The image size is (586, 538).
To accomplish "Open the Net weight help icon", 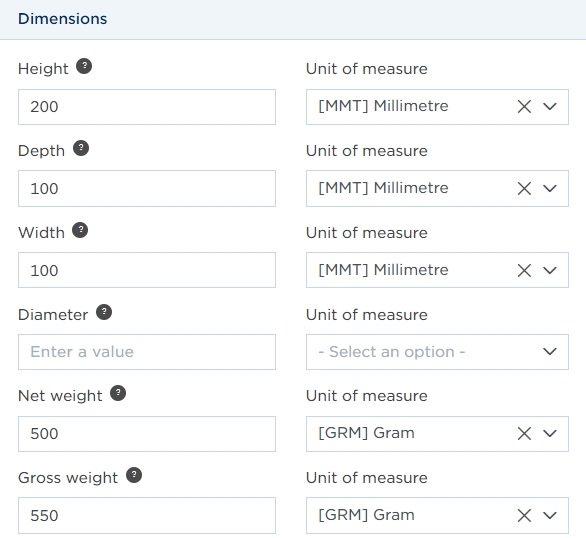I will click(118, 393).
